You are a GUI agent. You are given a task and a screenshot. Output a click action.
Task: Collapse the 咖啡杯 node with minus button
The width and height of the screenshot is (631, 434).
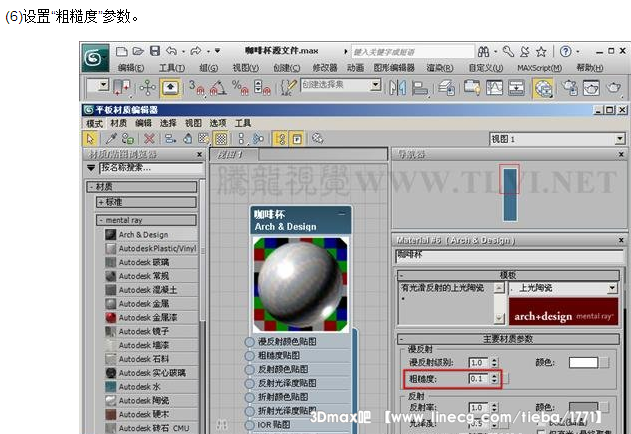click(341, 214)
